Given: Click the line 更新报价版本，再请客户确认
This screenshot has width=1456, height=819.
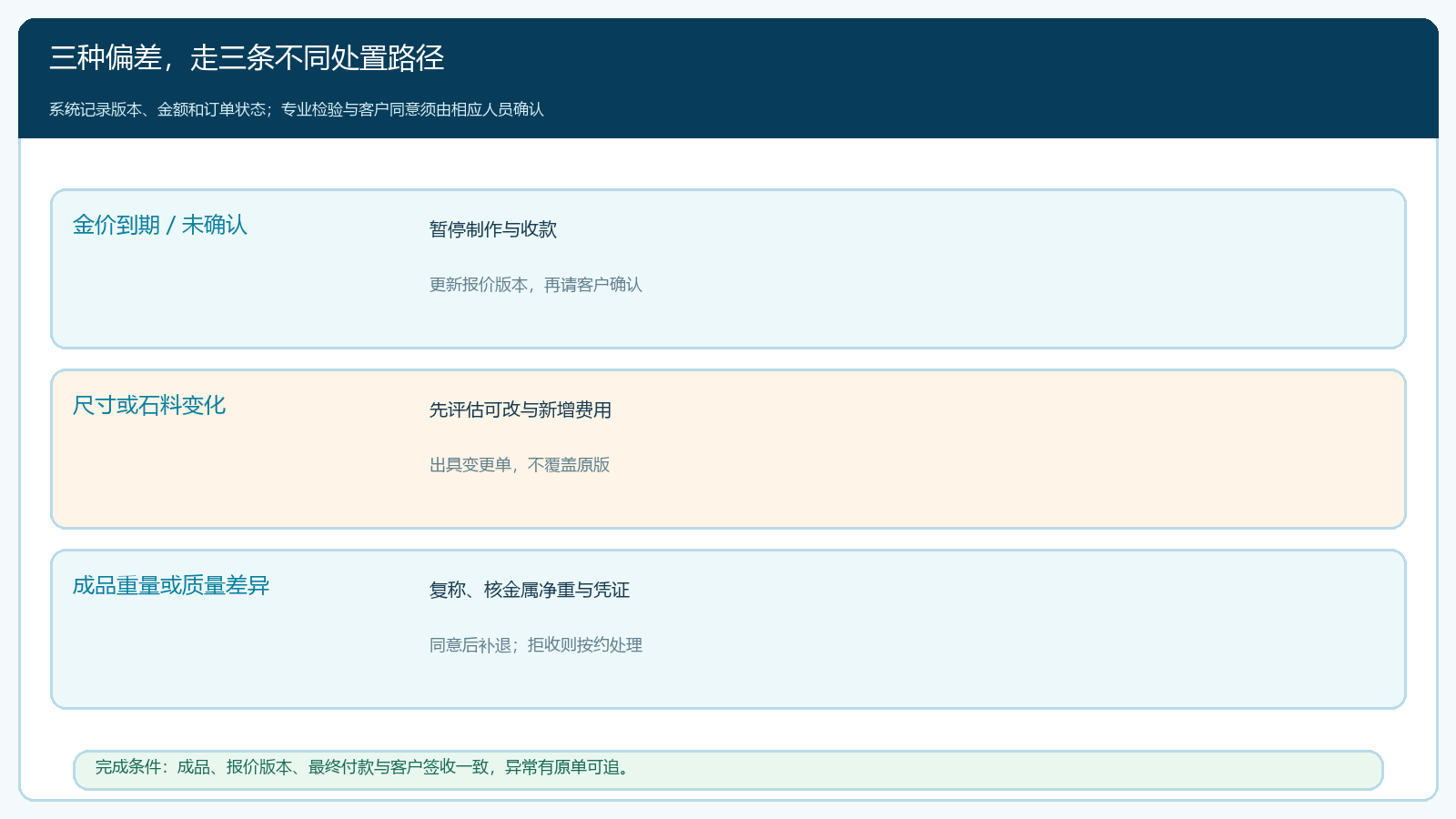Looking at the screenshot, I should click(x=536, y=285).
